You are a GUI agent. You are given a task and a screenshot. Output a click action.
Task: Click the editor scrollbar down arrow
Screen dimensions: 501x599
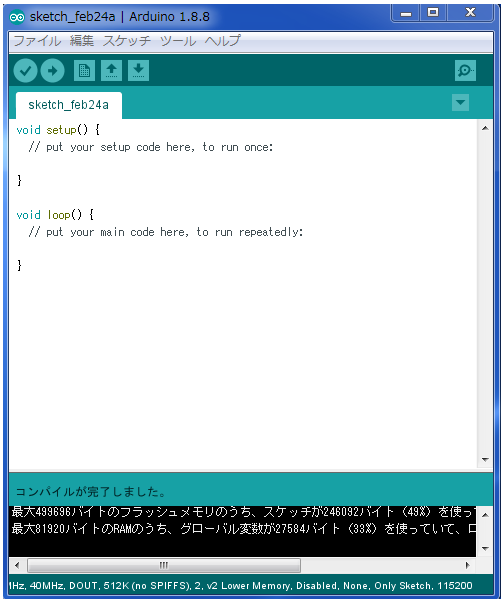pos(485,460)
